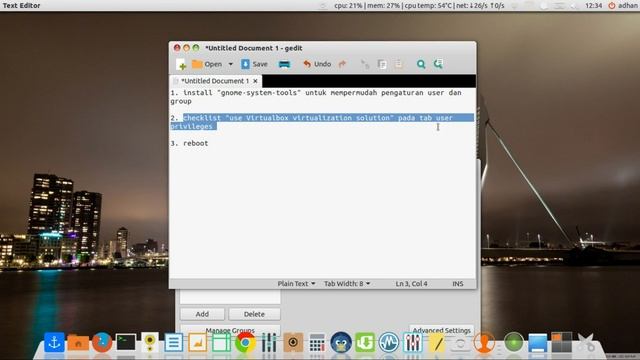Open the blue-framed equalizer settings app
Viewport: 640px width, 360px height.
click(x=413, y=342)
